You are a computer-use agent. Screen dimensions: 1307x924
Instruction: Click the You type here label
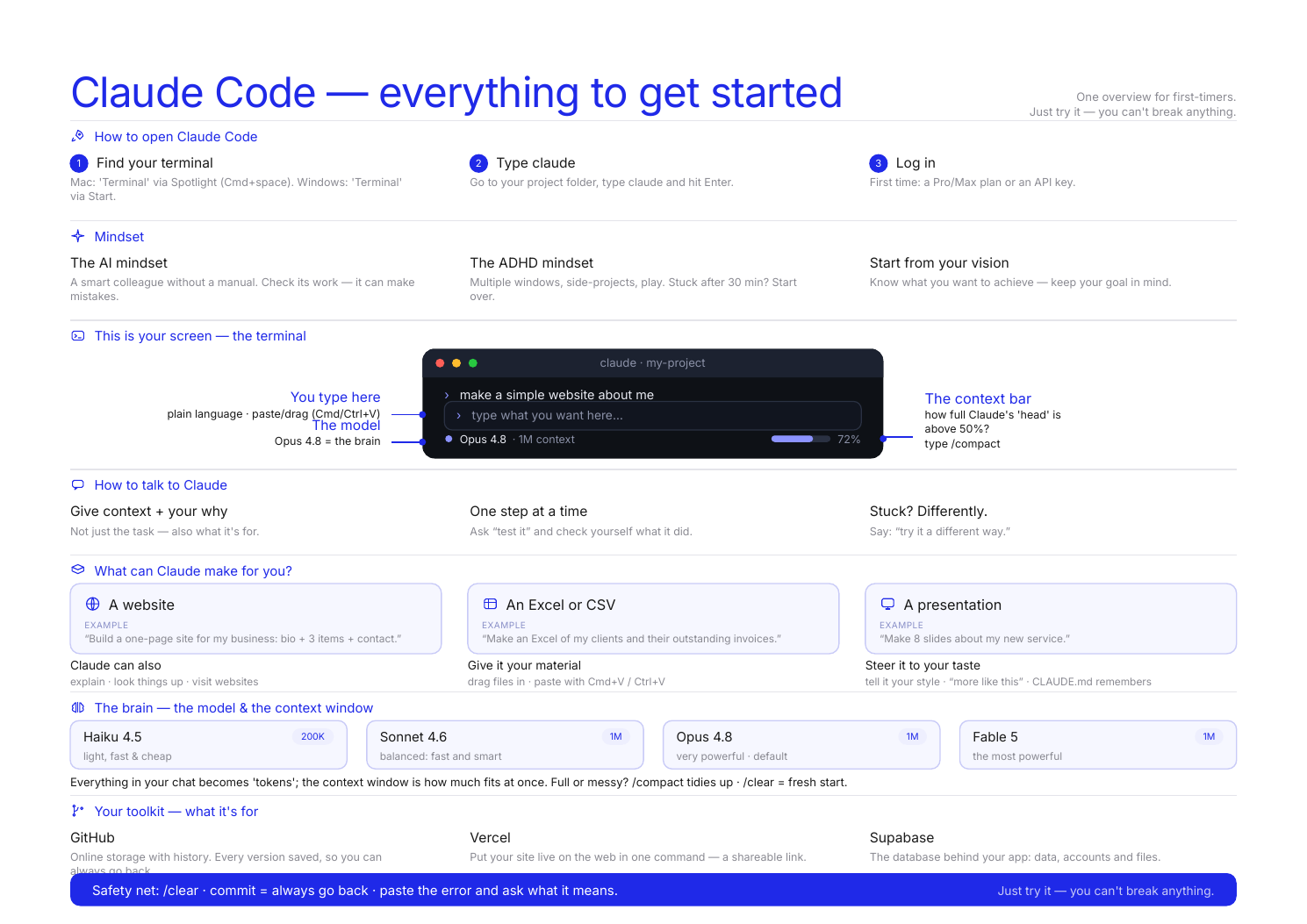pos(335,398)
